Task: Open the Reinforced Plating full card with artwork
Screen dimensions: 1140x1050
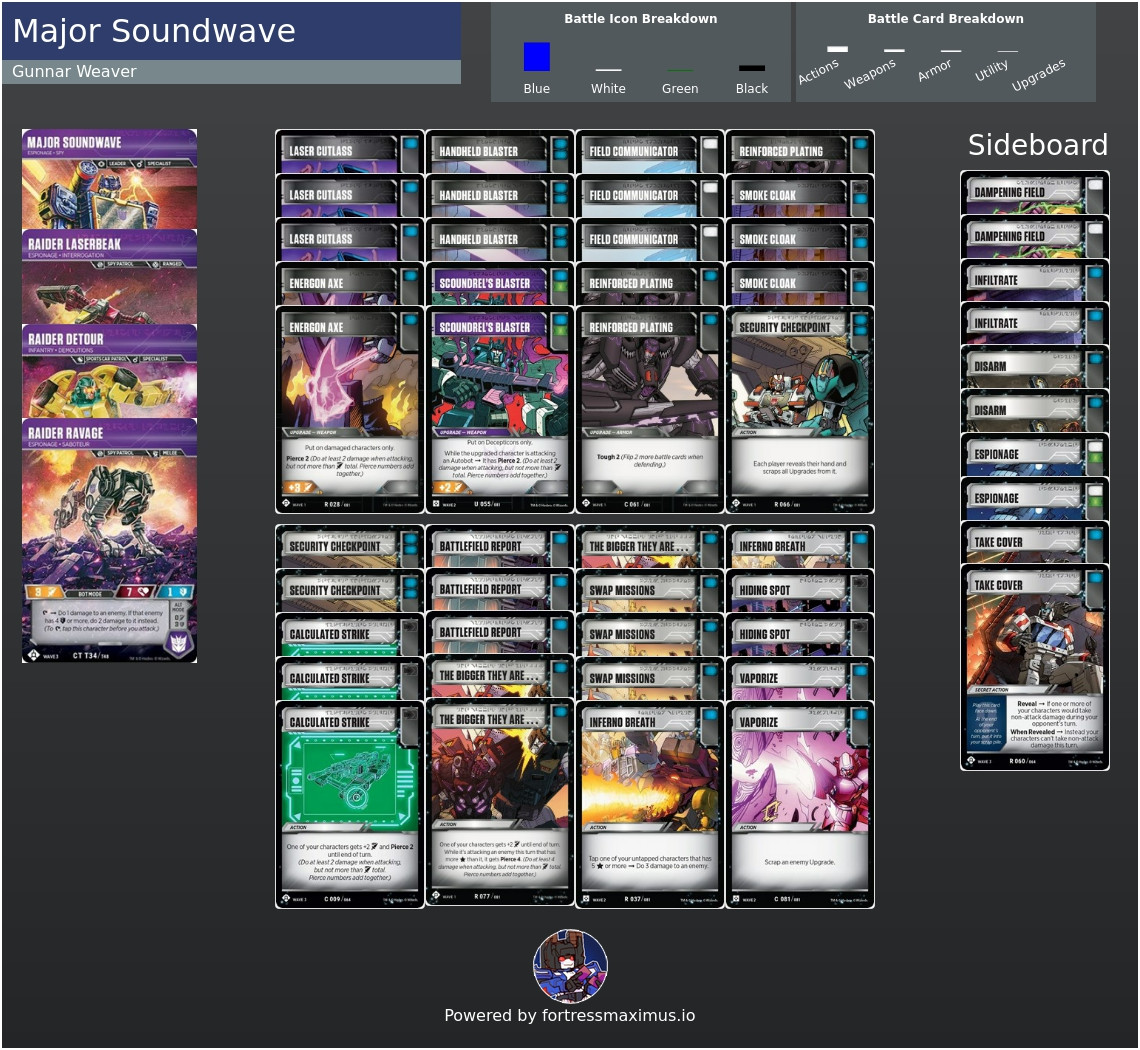Action: (x=649, y=410)
